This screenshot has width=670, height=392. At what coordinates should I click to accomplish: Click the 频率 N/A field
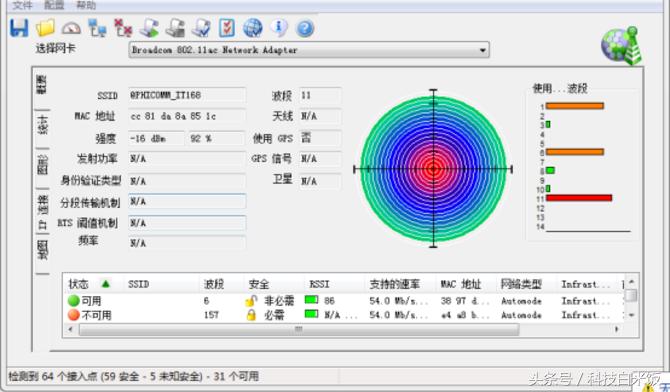click(187, 243)
